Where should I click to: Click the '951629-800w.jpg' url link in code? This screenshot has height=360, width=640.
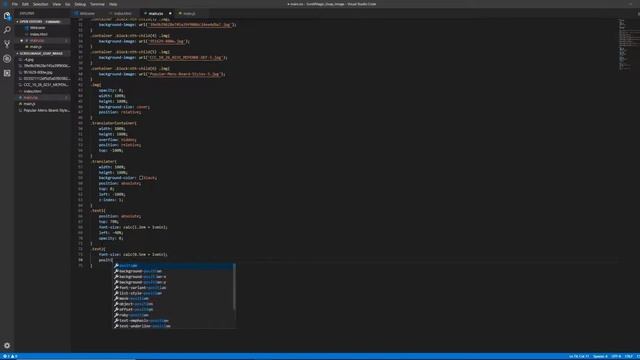[167, 41]
